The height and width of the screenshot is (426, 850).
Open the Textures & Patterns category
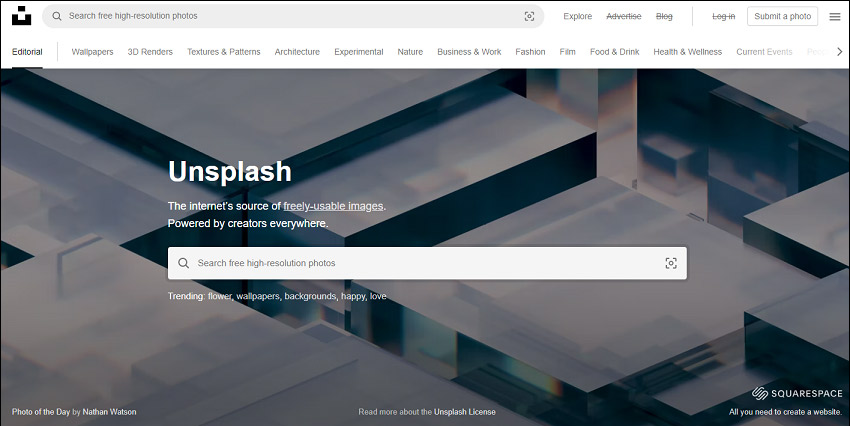[223, 52]
